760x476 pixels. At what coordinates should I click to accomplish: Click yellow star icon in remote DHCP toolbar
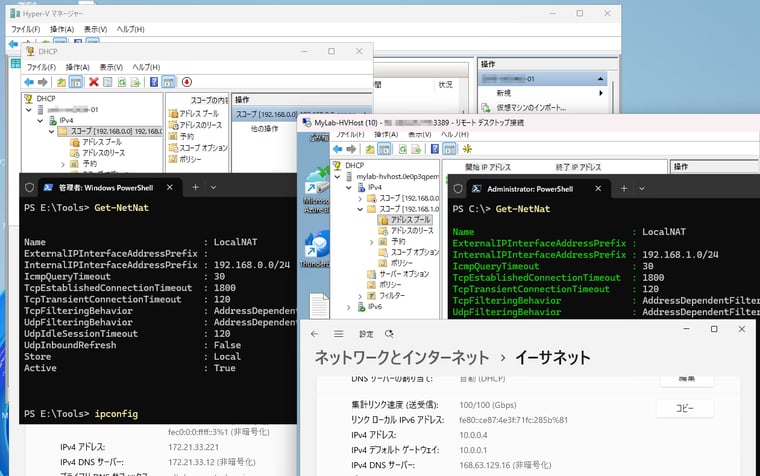coord(467,149)
